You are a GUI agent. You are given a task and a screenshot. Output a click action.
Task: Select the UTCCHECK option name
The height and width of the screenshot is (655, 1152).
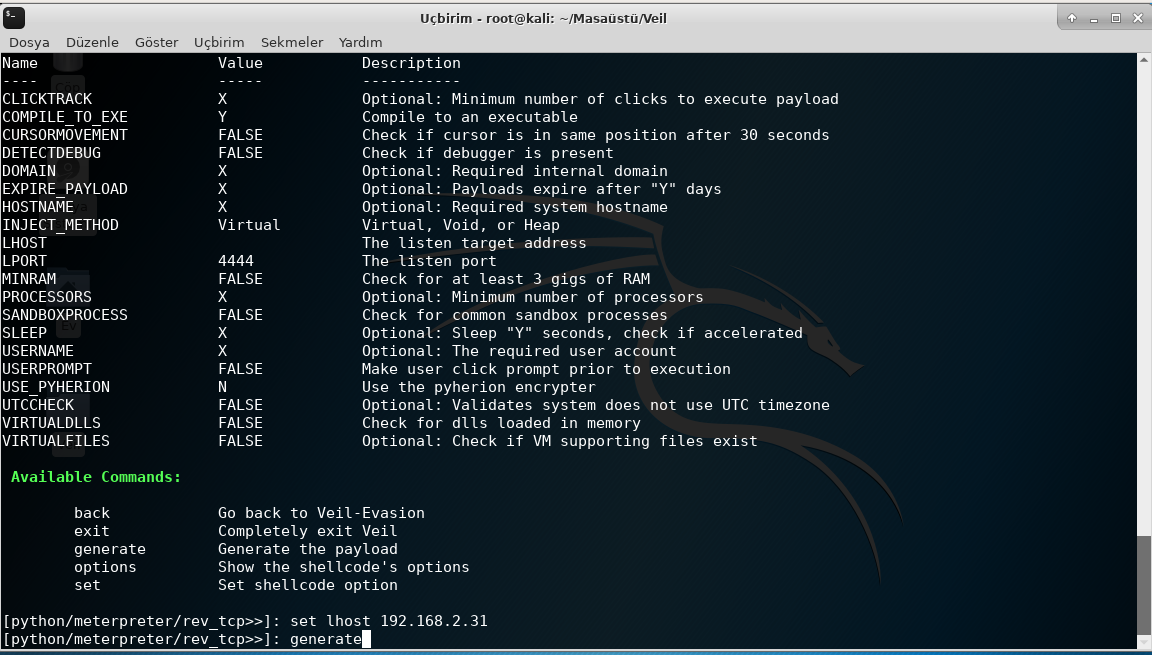coord(38,405)
